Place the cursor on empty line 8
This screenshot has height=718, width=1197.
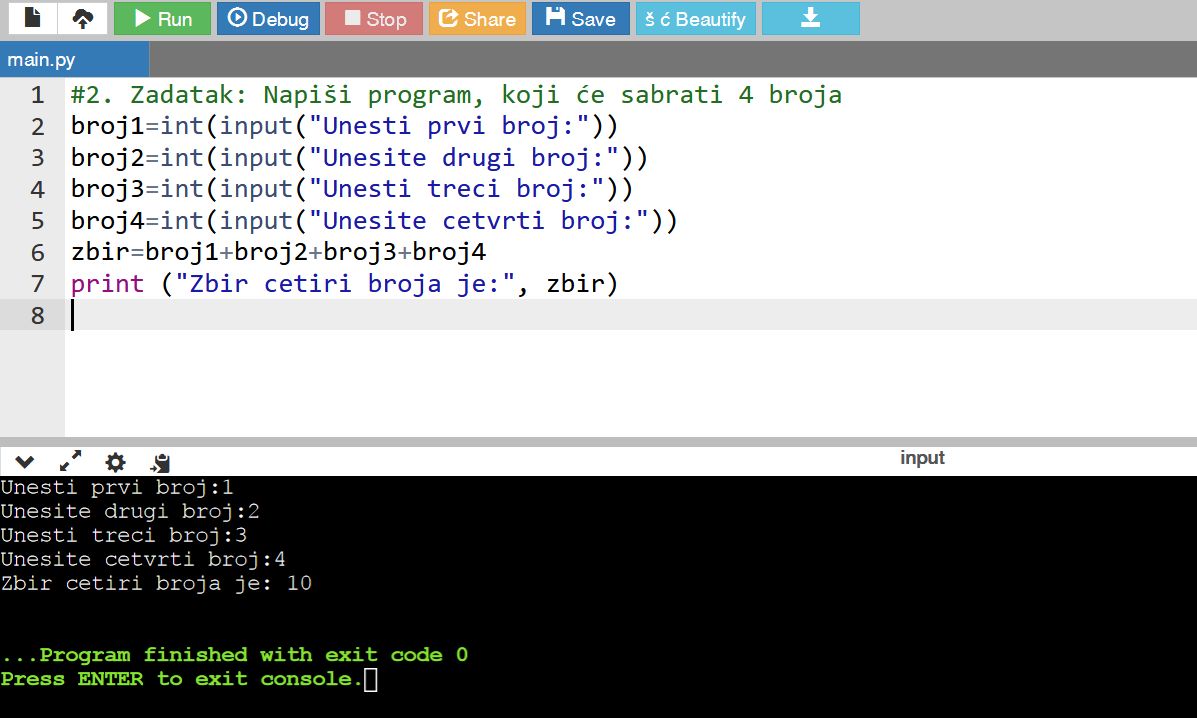tap(400, 315)
